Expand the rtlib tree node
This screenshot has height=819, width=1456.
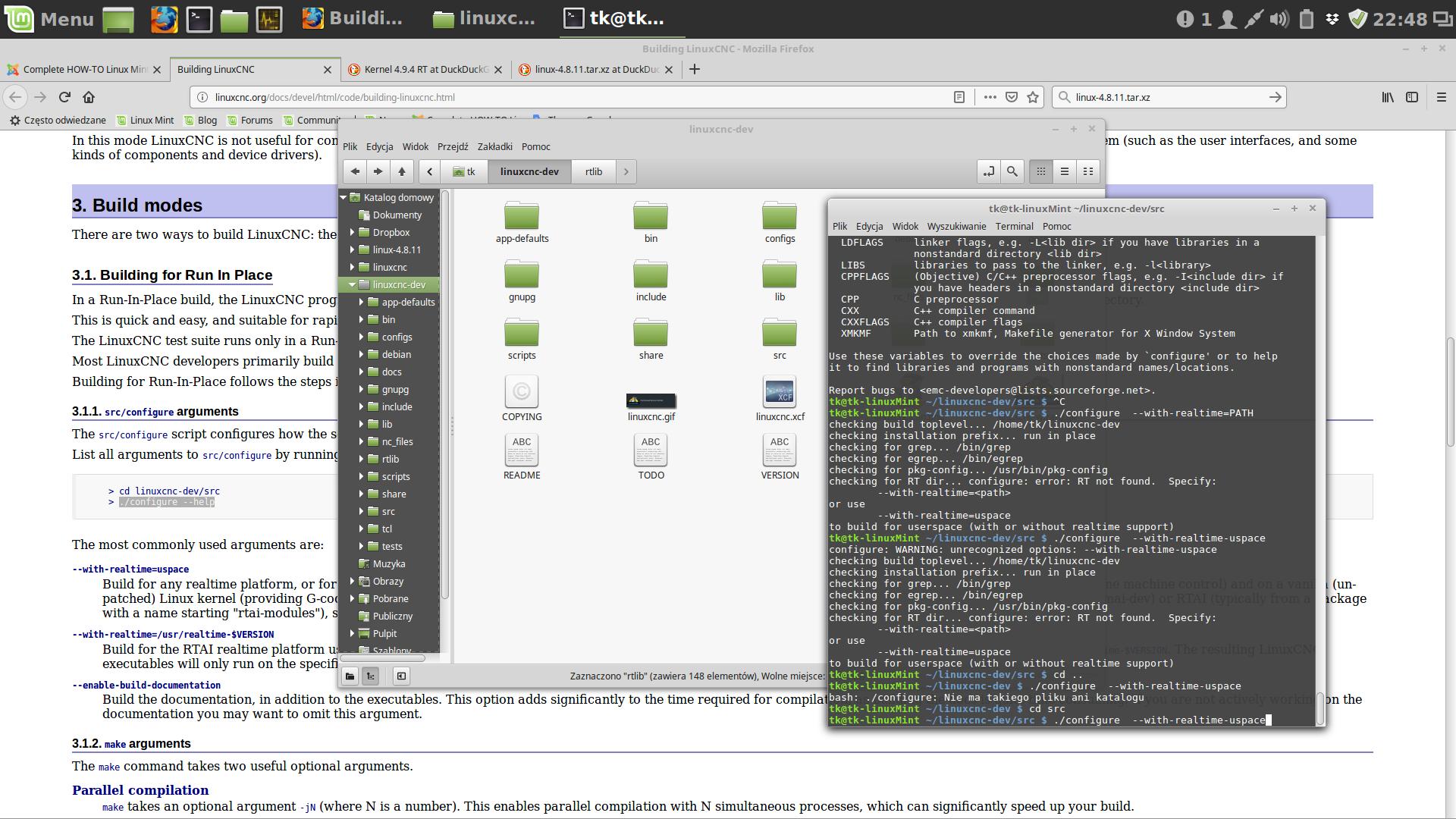point(362,459)
